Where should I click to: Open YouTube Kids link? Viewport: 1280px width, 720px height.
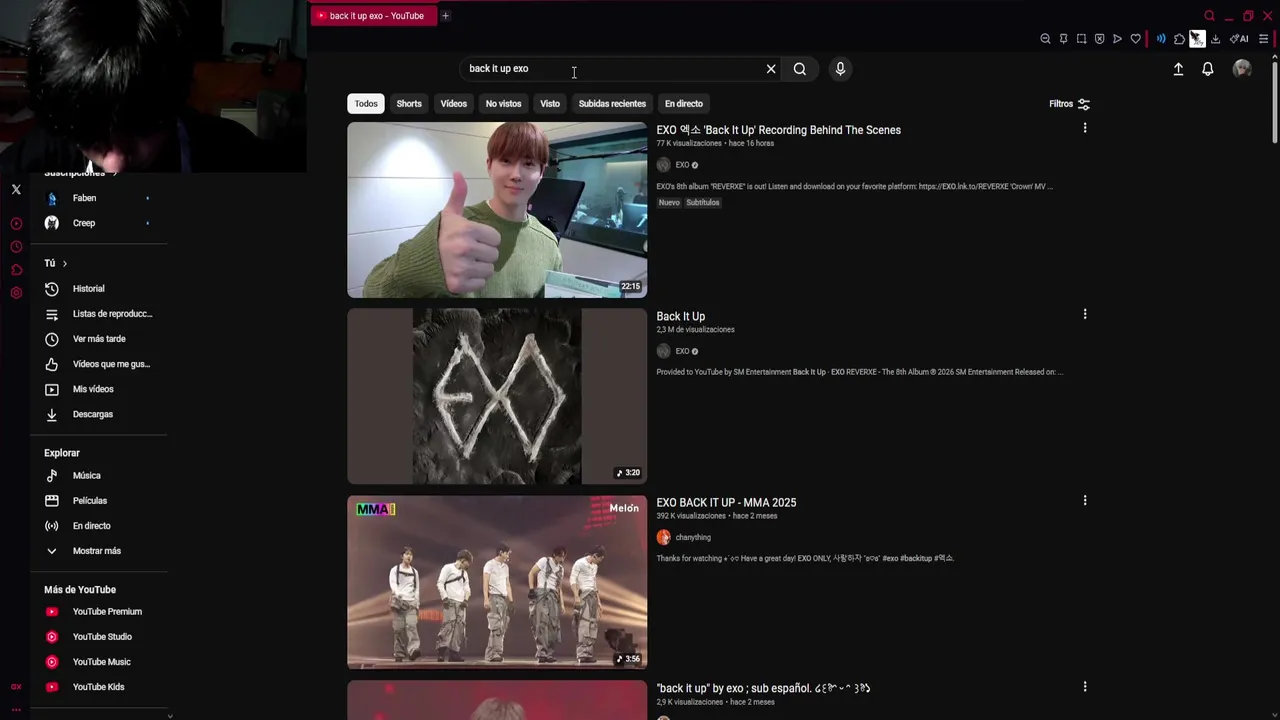pyautogui.click(x=97, y=687)
